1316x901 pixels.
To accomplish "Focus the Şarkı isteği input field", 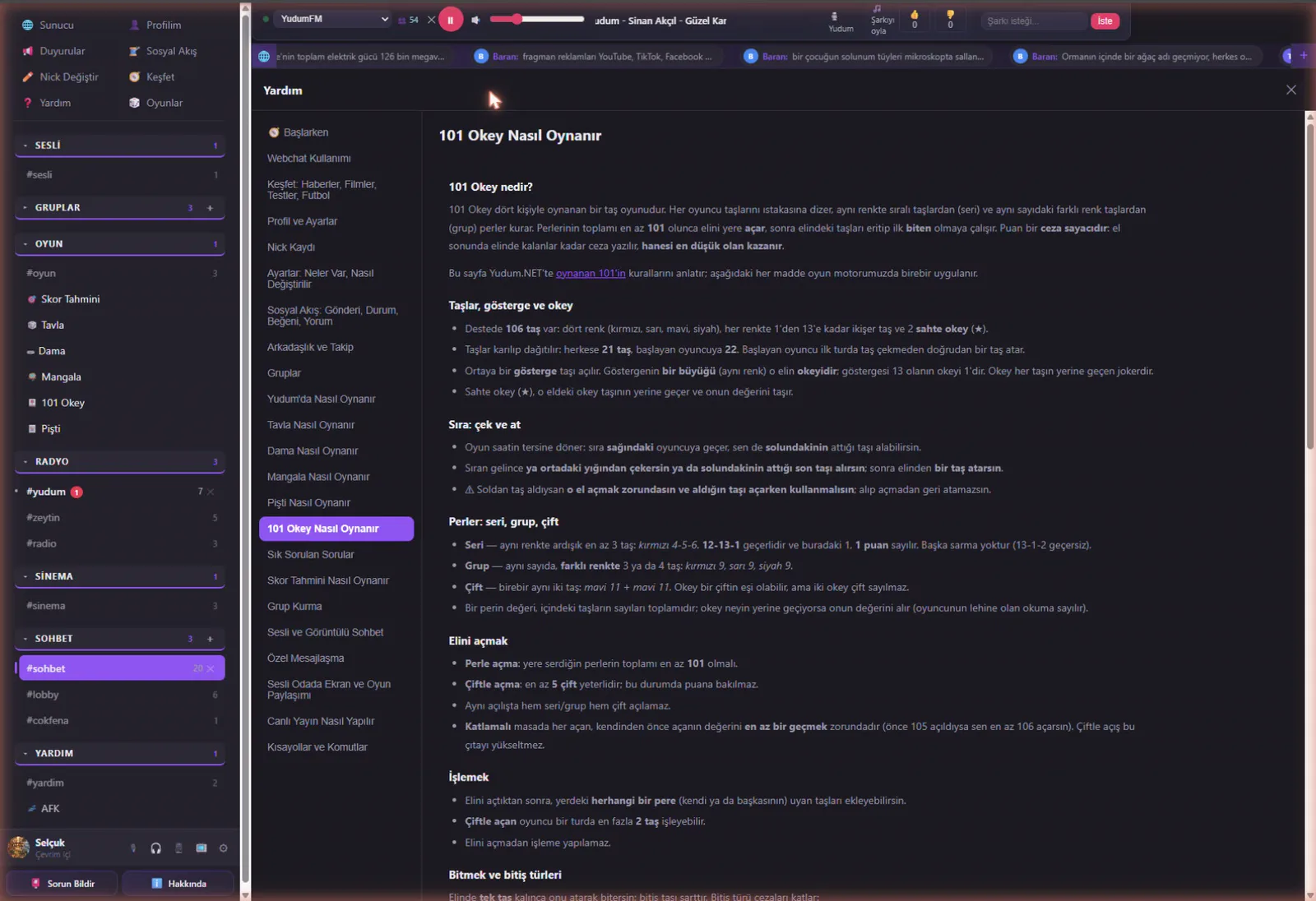I will point(1034,21).
